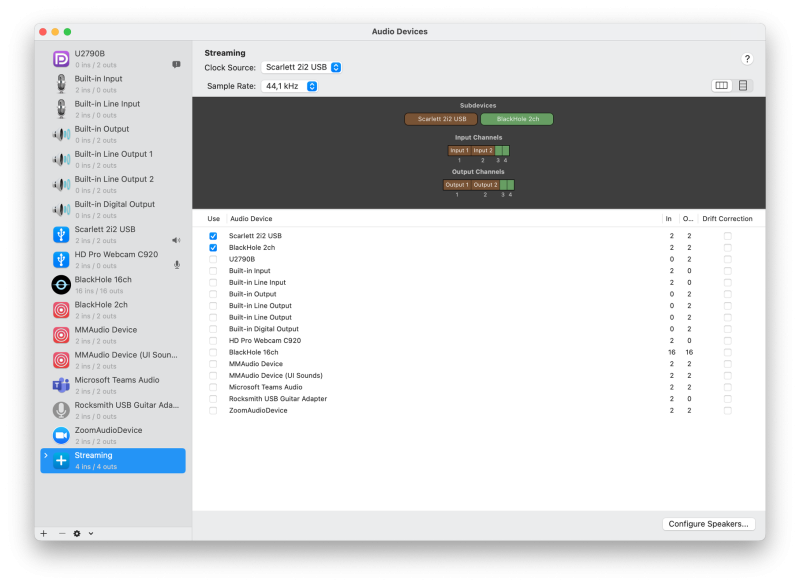Select the MMAudio Device (UI Sounds) table row

(x=479, y=375)
